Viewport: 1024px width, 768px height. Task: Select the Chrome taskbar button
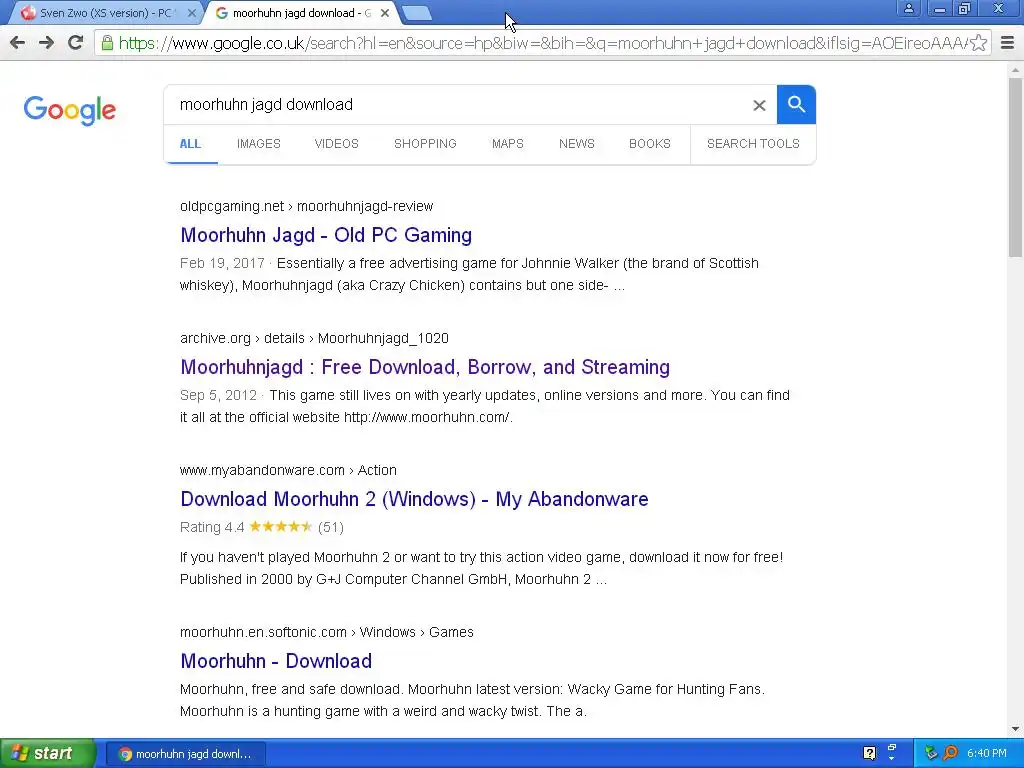[x=185, y=754]
